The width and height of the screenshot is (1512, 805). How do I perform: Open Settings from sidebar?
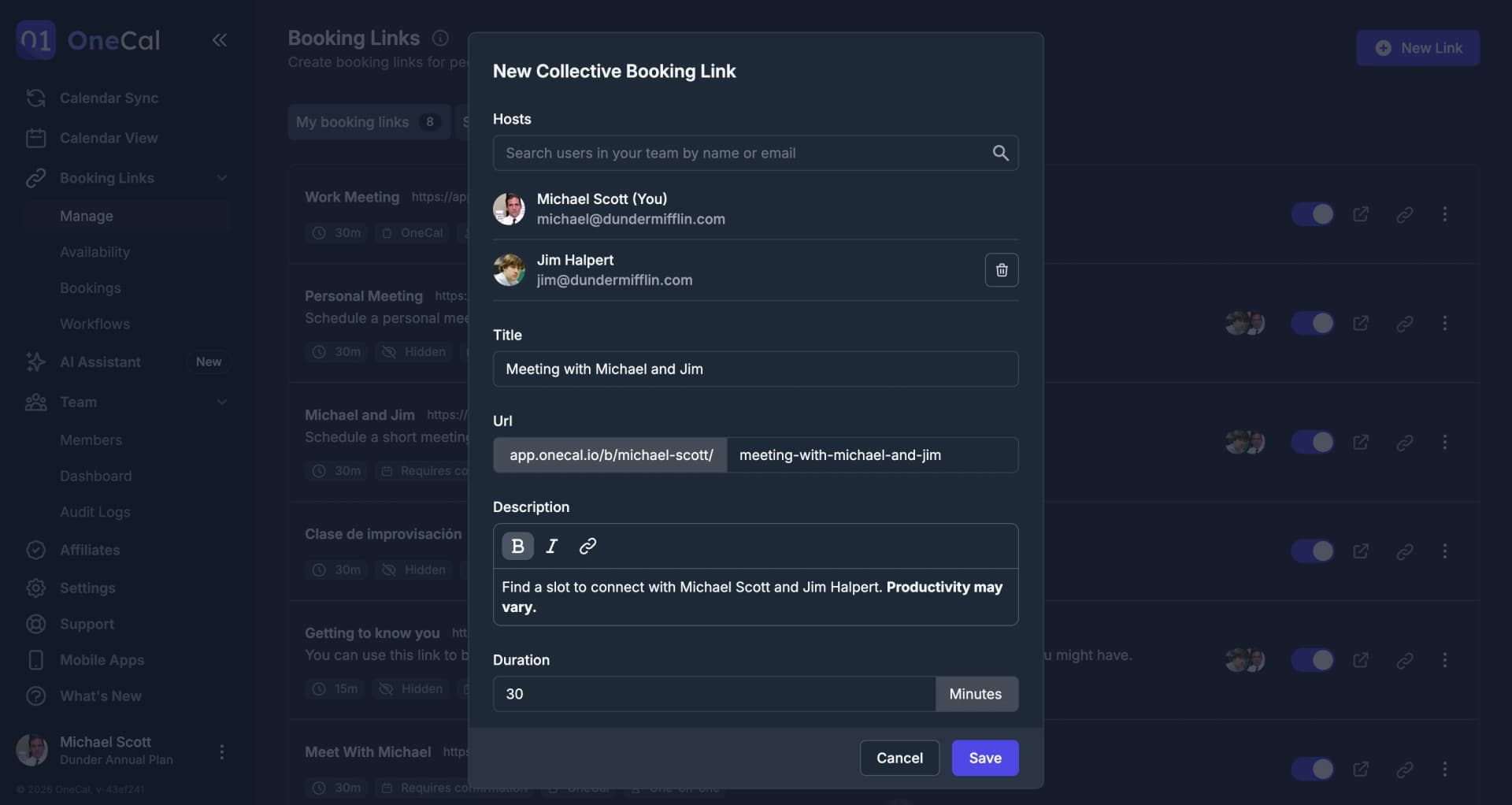pyautogui.click(x=87, y=588)
